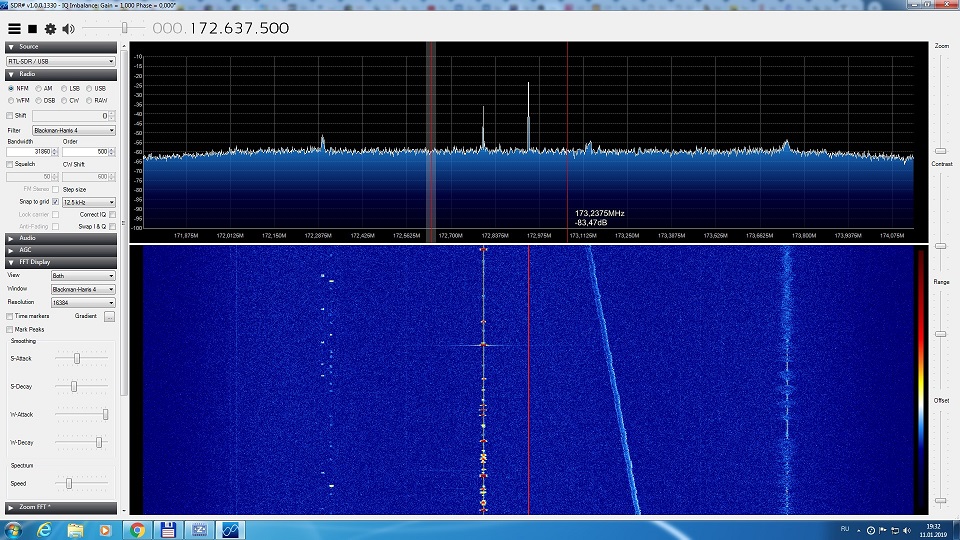Enable the Swap I & Q checkbox
The image size is (960, 540).
[112, 227]
